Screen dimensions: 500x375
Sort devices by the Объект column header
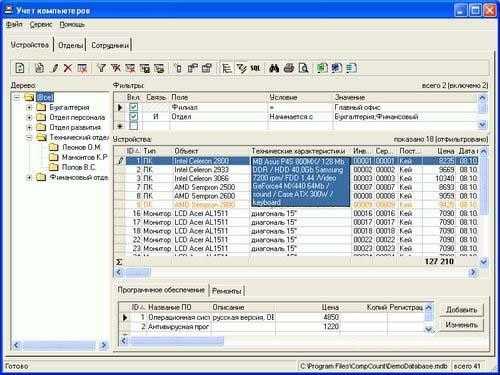pyautogui.click(x=211, y=151)
